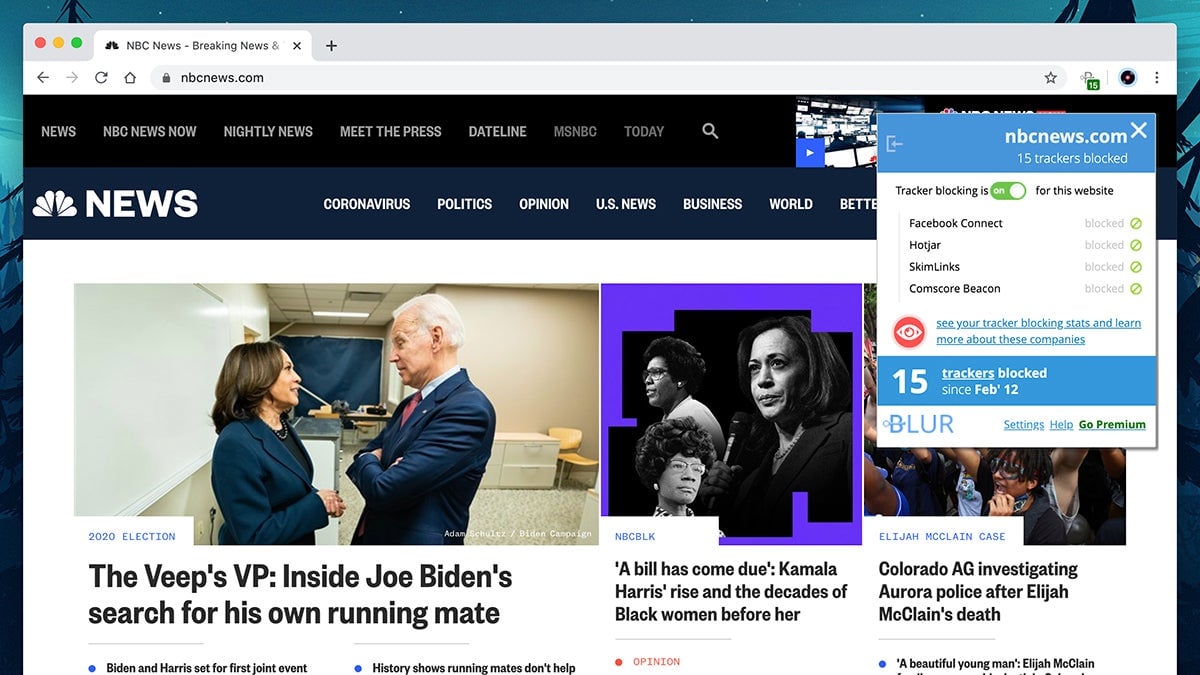The width and height of the screenshot is (1200, 675).
Task: Click the browser reload icon
Action: (101, 78)
